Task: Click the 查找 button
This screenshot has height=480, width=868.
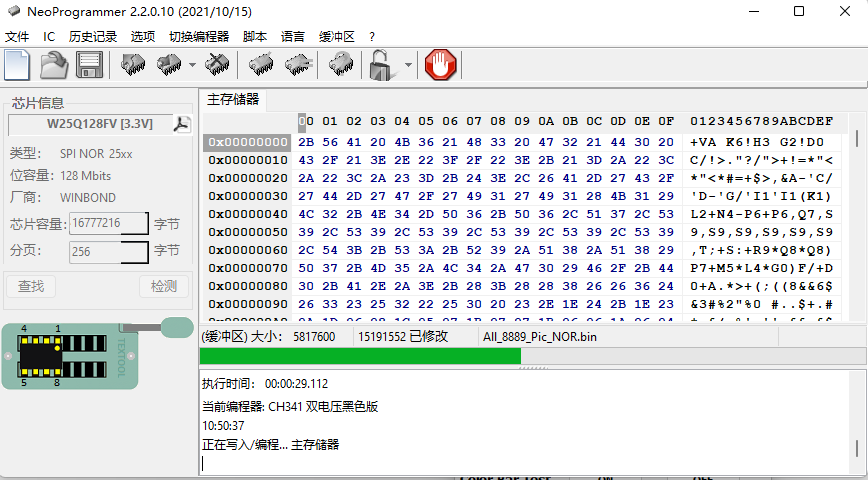Action: point(31,287)
